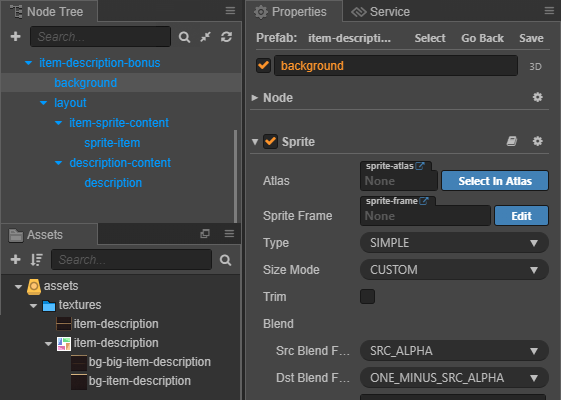Open the Node Tree panel menu

(230, 11)
